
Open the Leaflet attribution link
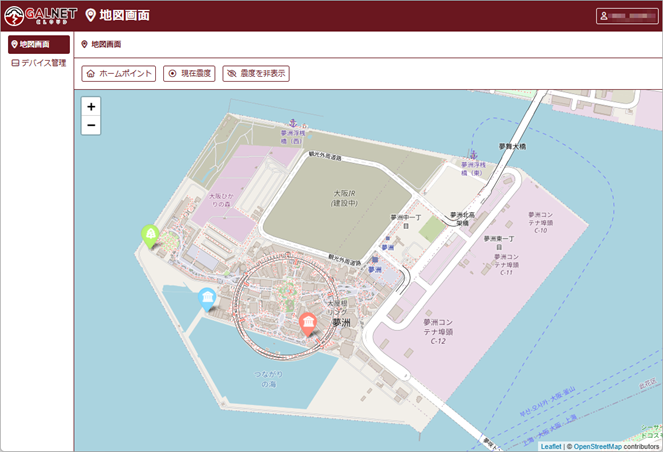(551, 447)
